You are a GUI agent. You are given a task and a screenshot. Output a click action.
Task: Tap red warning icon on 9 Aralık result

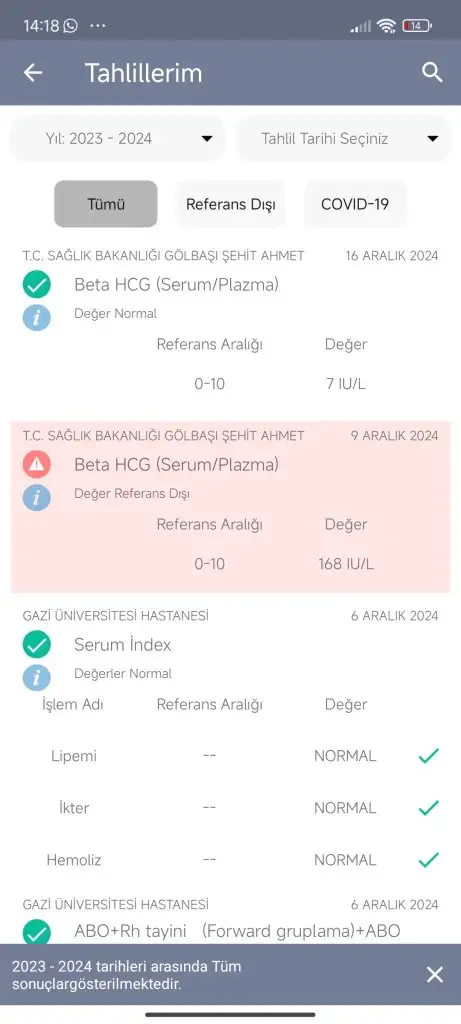[37, 464]
